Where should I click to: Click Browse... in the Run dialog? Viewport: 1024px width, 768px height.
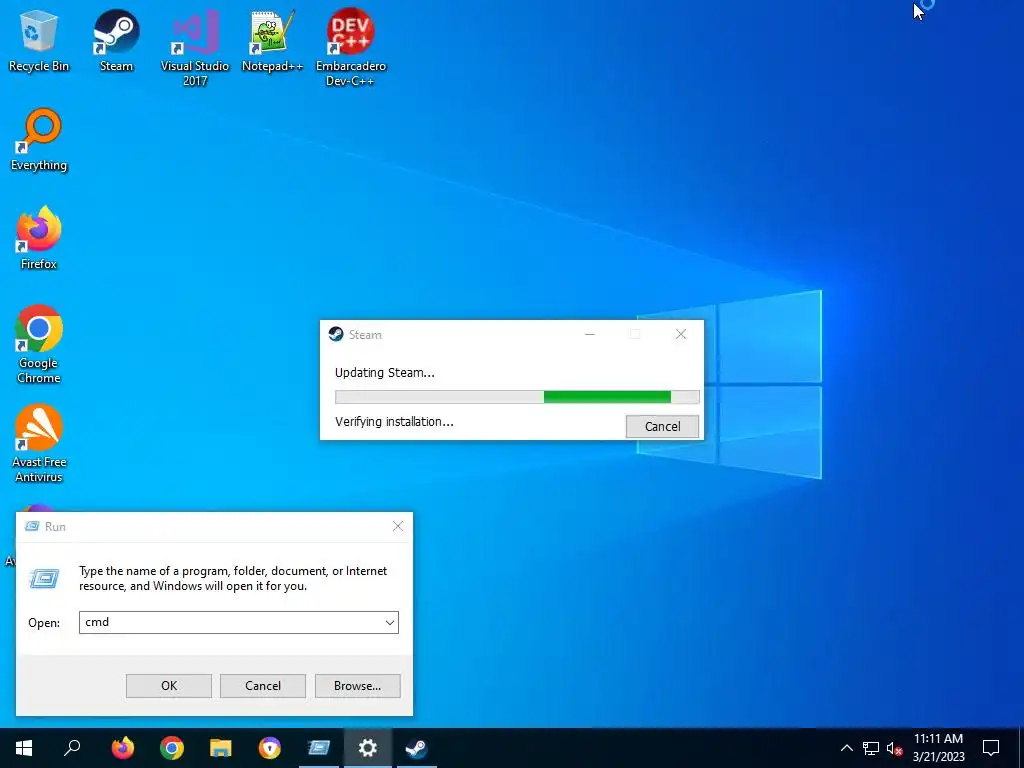click(357, 686)
